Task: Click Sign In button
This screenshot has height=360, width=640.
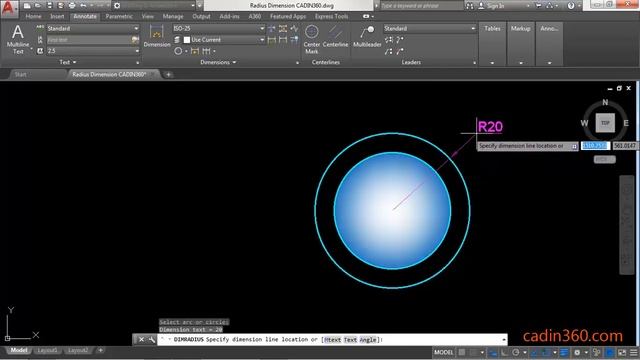Action: [495, 6]
